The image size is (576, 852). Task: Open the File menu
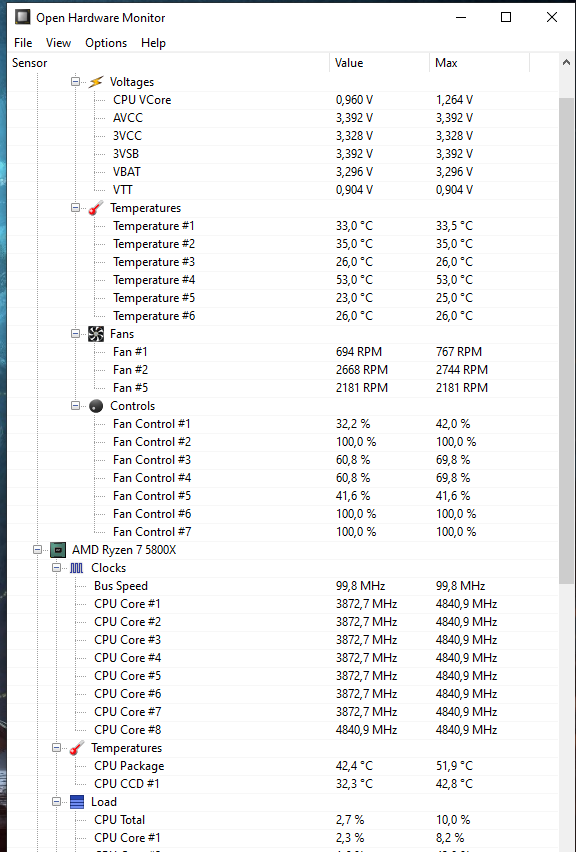(x=23, y=43)
